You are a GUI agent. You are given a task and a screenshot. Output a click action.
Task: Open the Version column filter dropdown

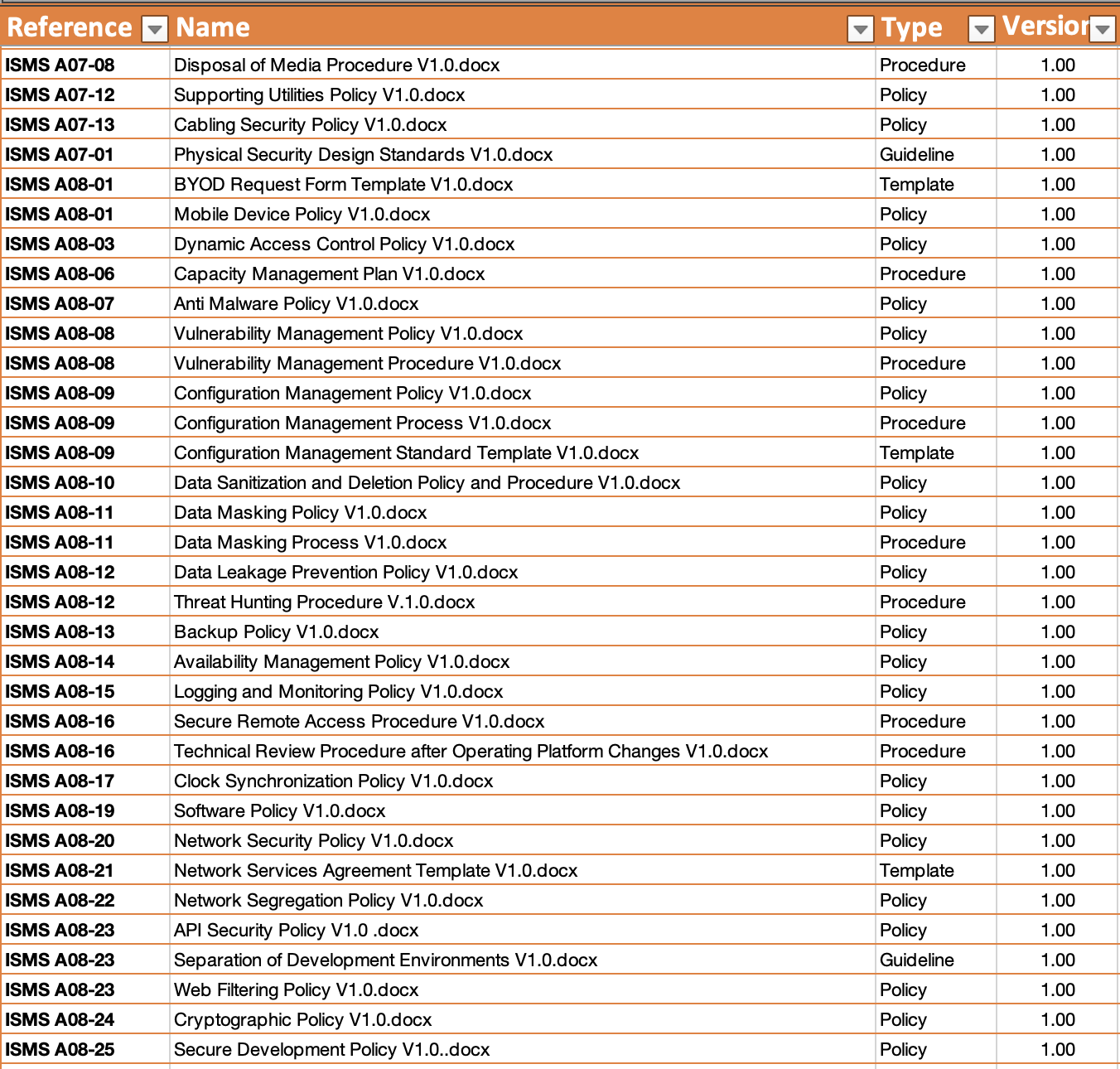click(x=1102, y=30)
